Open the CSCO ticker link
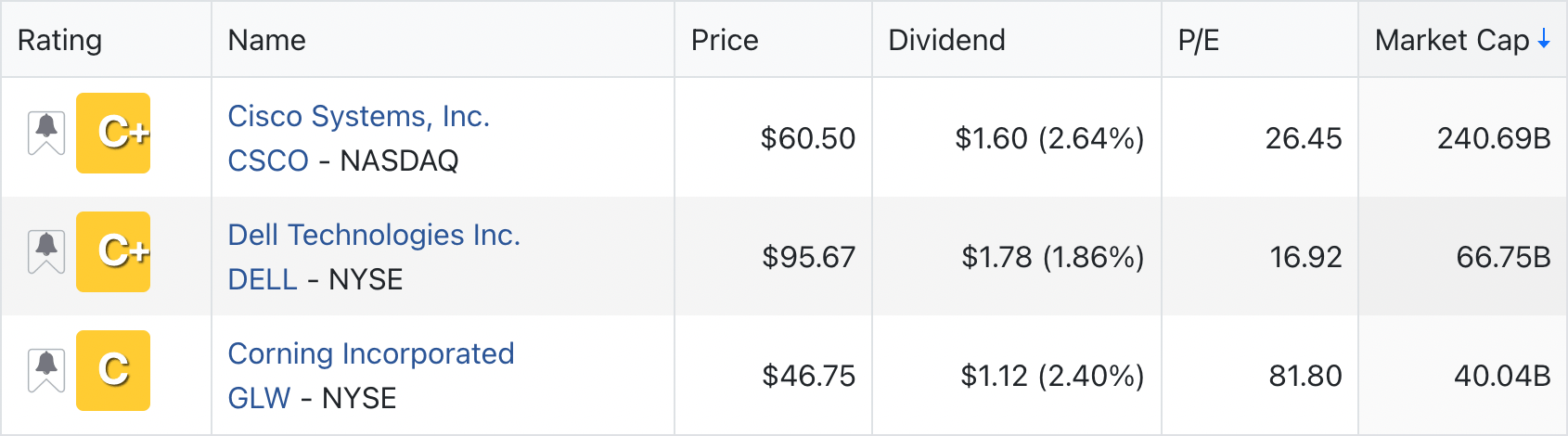 click(268, 160)
